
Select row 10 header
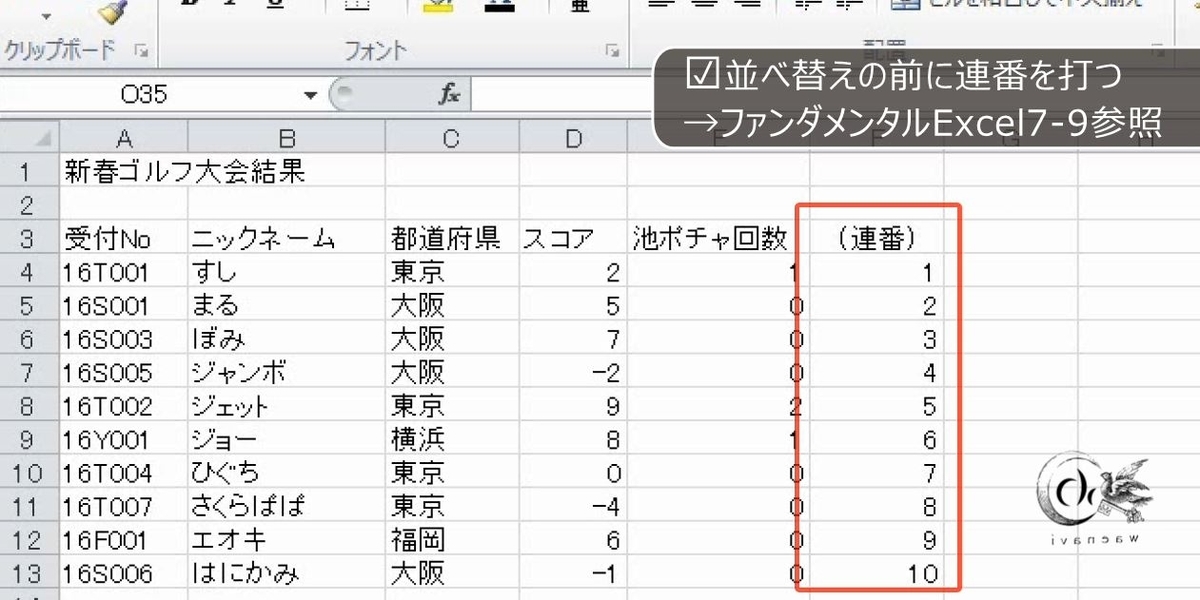[x=29, y=473]
